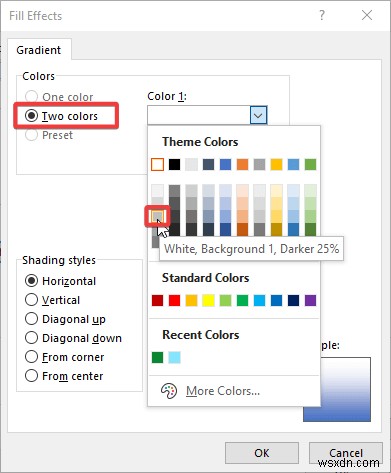Pick green standard color swatch
Image resolution: width=391 pixels, height=473 pixels.
pyautogui.click(x=242, y=300)
